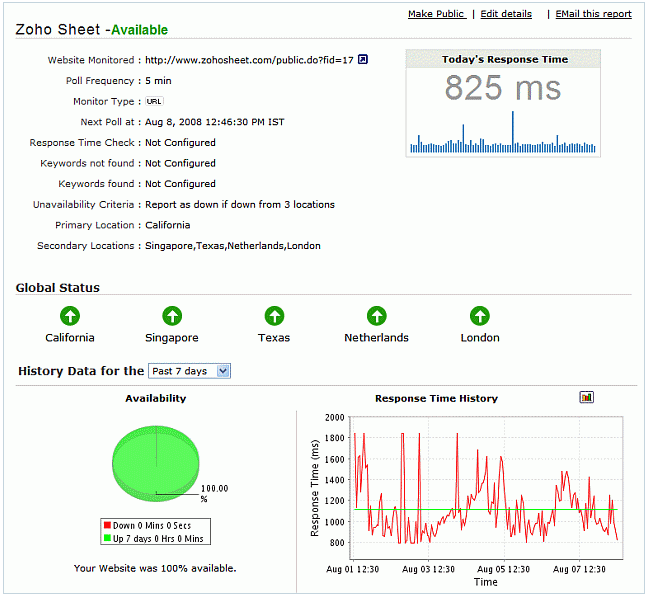Click the Response Time History heading
649x597 pixels.
point(436,398)
